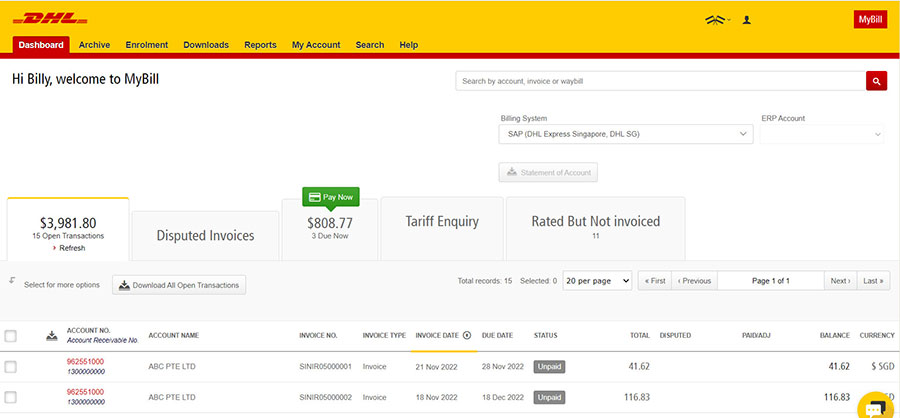The width and height of the screenshot is (900, 418).
Task: Select the Tariff Enquiry tab
Action: pos(442,229)
